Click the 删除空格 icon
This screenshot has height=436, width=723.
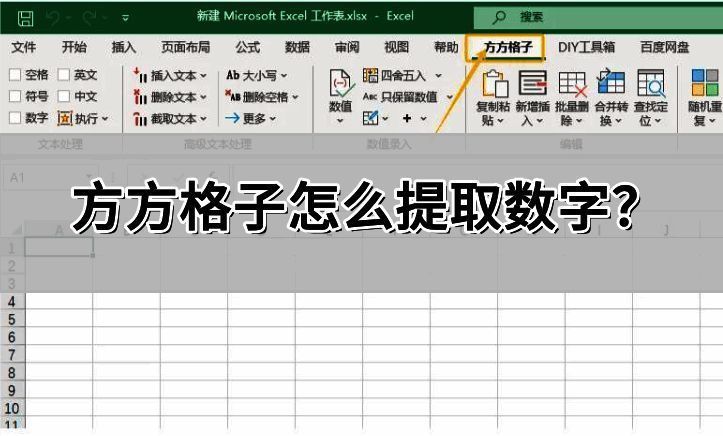point(233,96)
